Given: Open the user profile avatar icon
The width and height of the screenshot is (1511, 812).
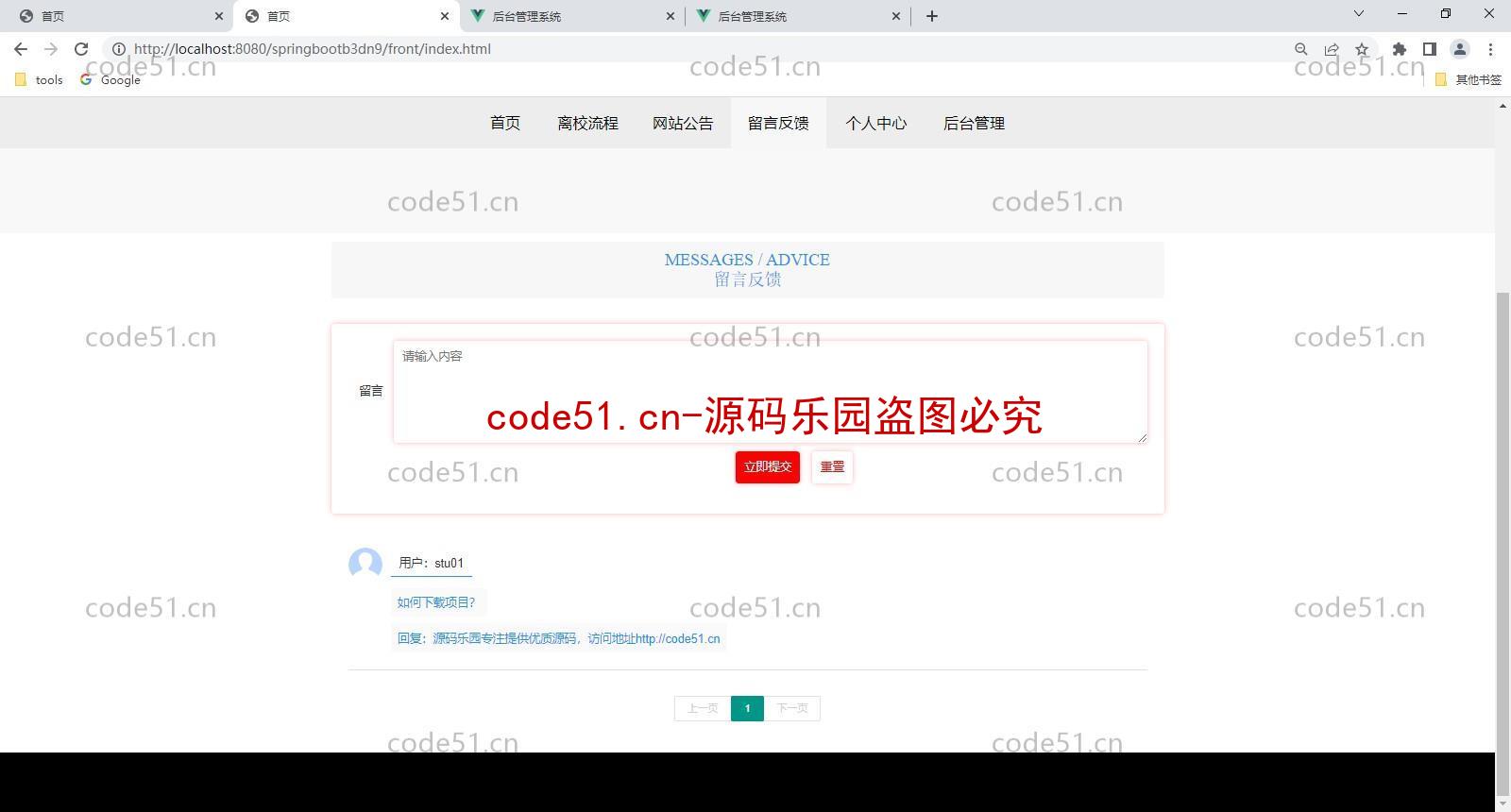Looking at the screenshot, I should point(1460,49).
